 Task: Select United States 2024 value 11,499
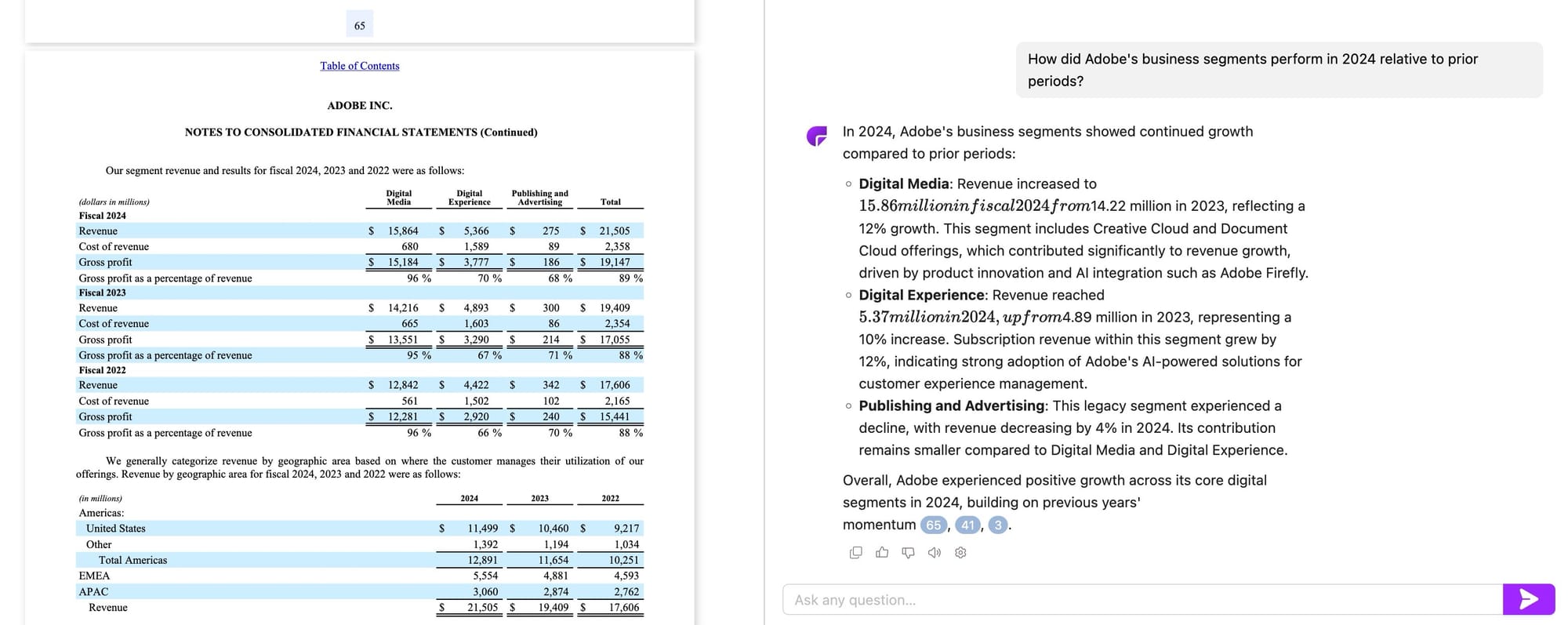483,529
